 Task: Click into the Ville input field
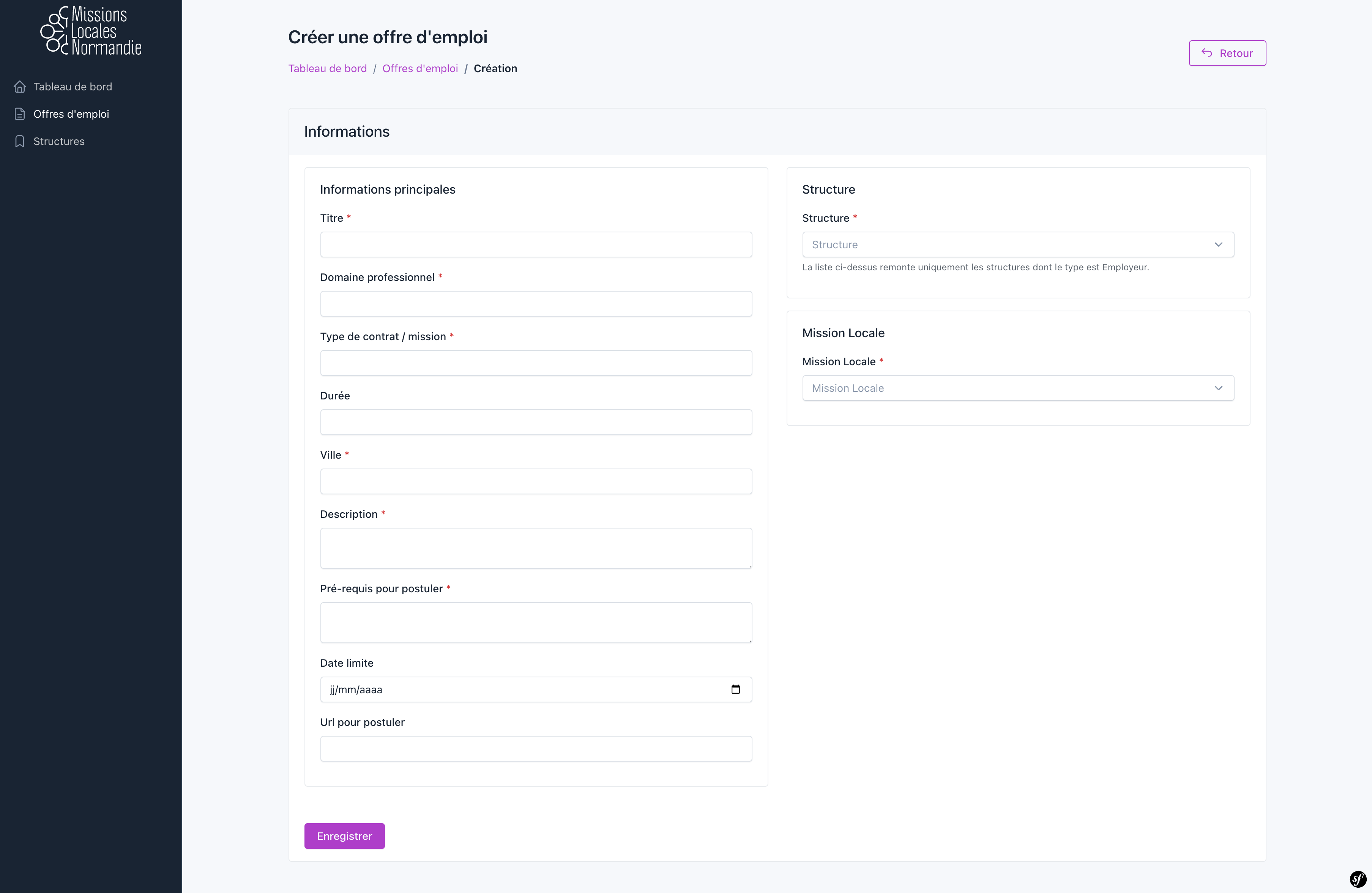tap(536, 481)
